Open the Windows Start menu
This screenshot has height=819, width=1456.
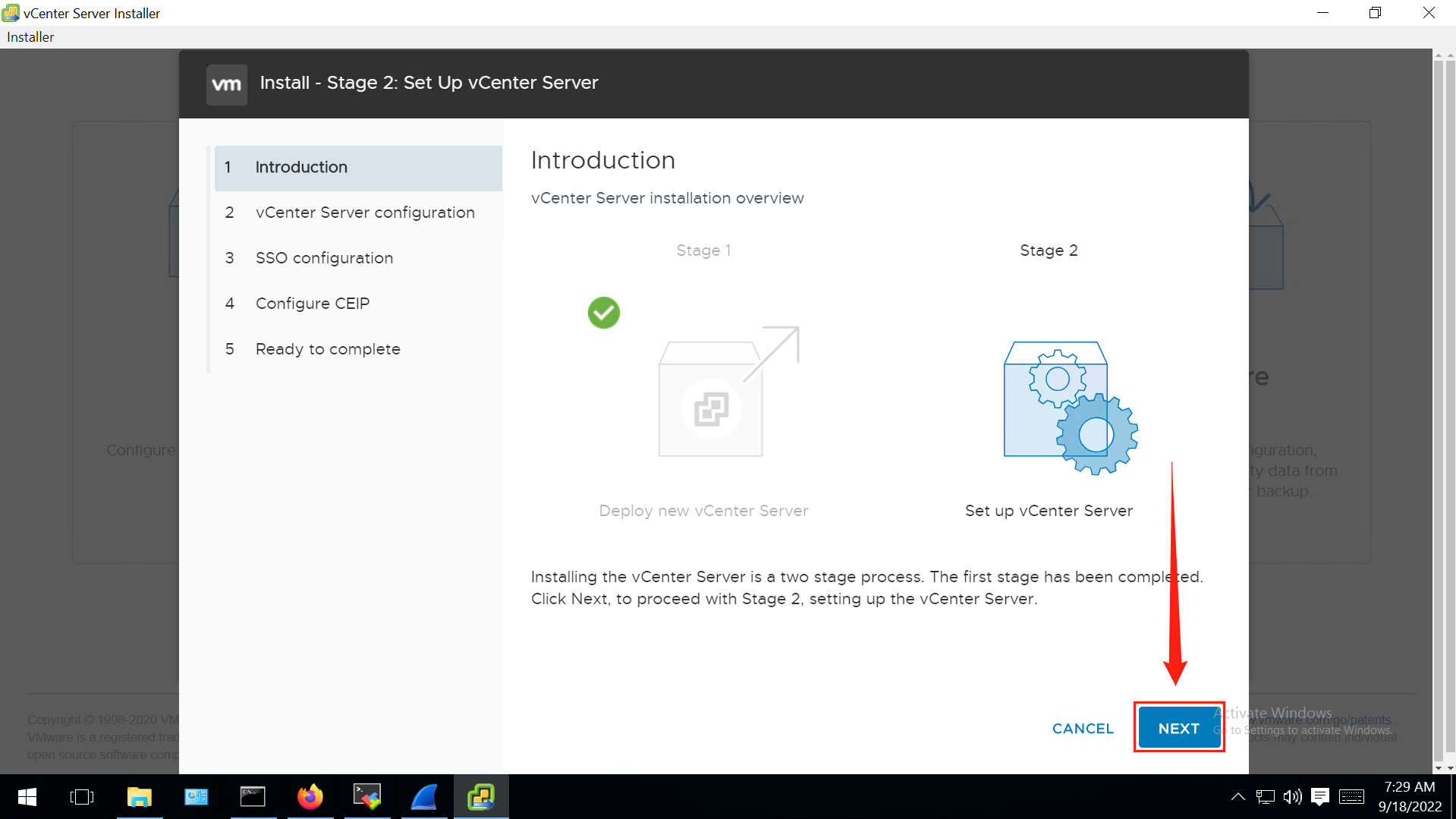click(27, 797)
